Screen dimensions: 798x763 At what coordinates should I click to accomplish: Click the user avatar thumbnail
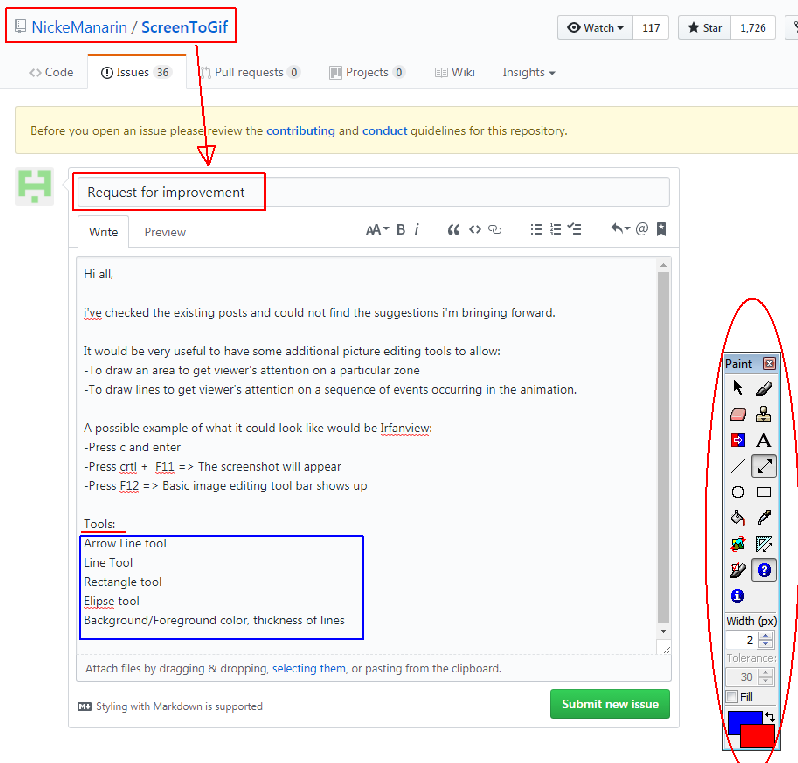tap(34, 186)
